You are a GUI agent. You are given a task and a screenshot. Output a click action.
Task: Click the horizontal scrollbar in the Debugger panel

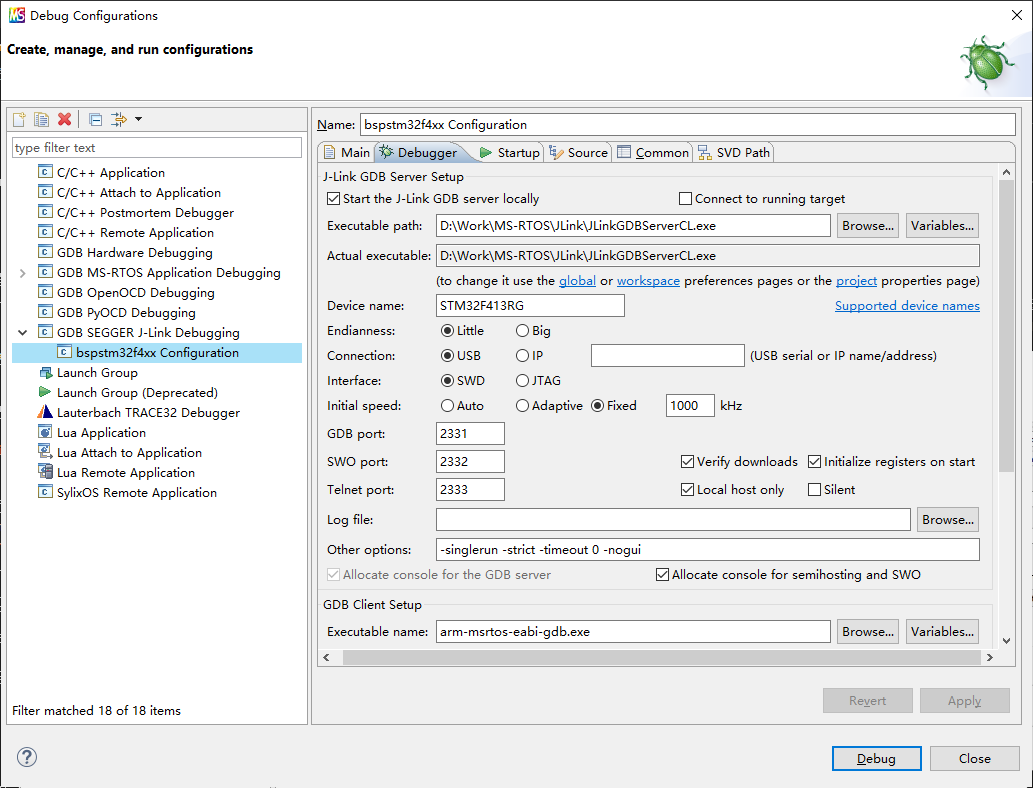650,657
